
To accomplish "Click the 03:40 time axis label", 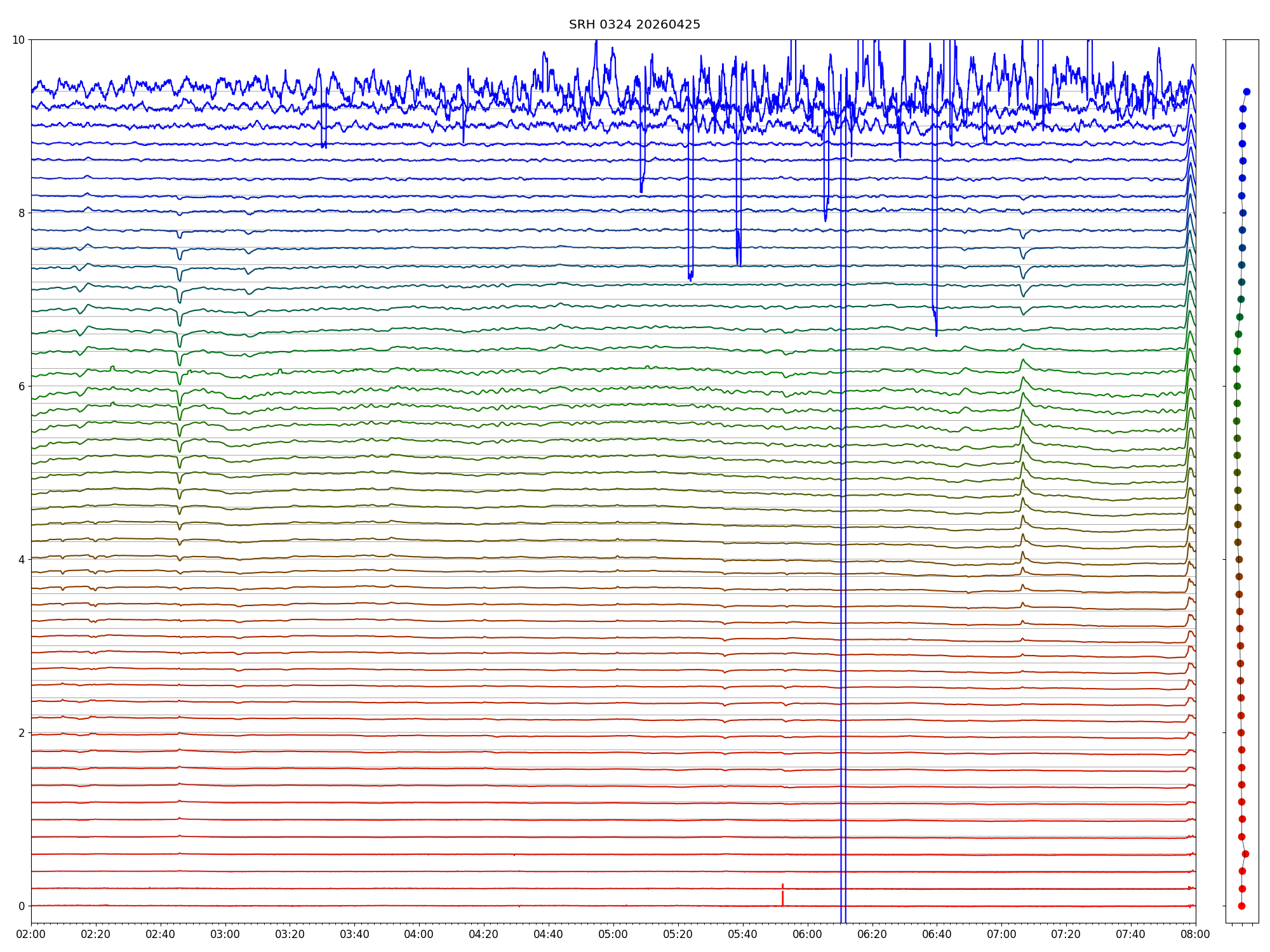I will tap(354, 934).
